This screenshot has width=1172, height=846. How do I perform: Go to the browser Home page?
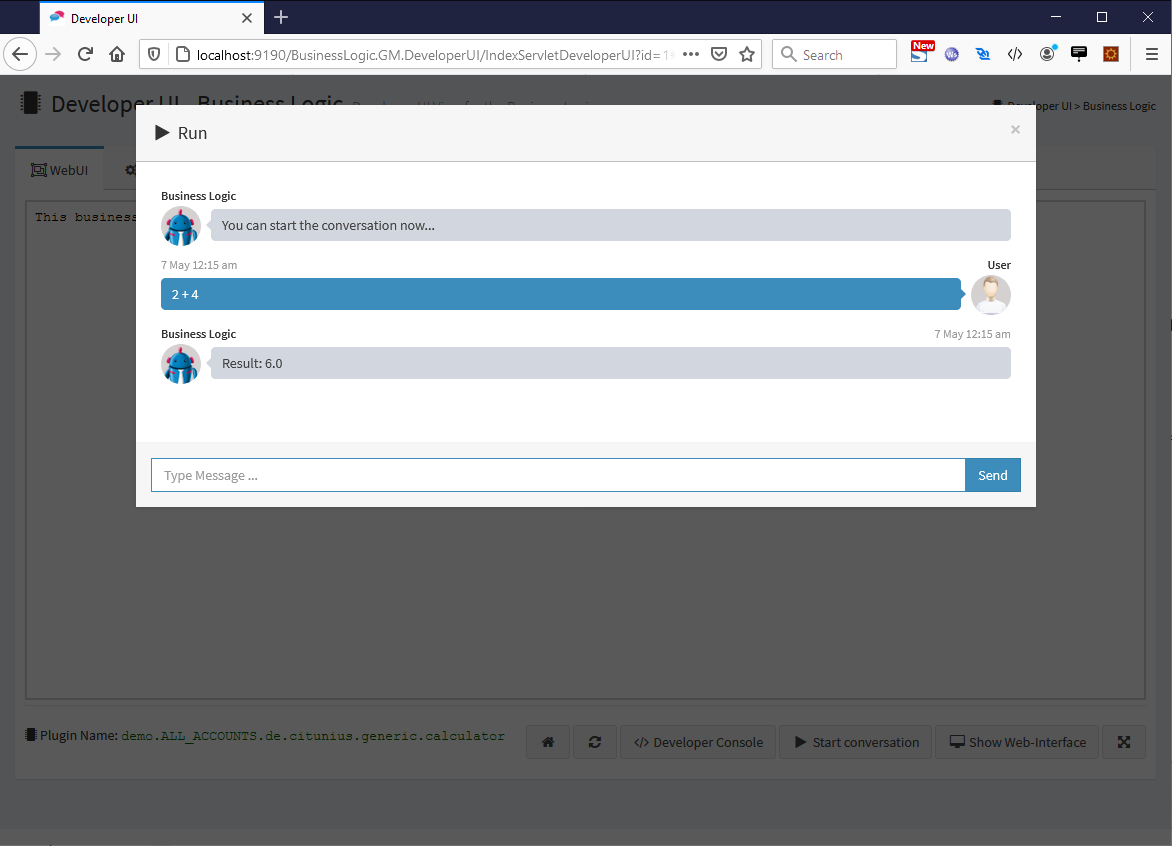pyautogui.click(x=117, y=54)
